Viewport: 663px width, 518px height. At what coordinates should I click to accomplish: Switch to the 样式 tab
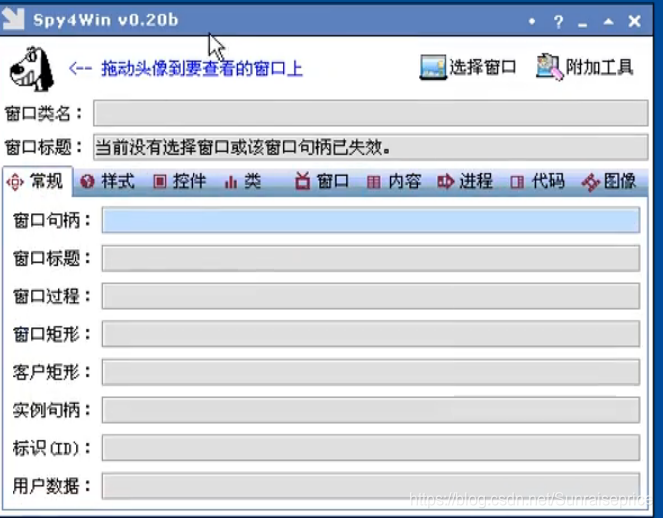point(107,182)
